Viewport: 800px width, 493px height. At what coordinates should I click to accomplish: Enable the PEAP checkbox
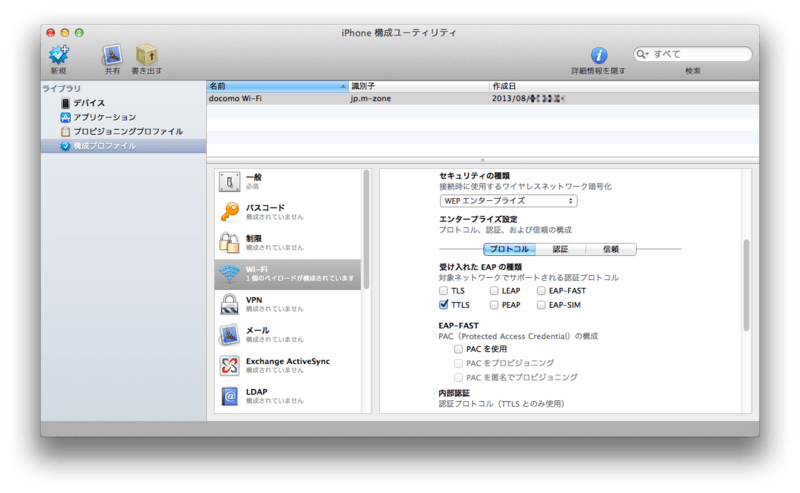[494, 305]
